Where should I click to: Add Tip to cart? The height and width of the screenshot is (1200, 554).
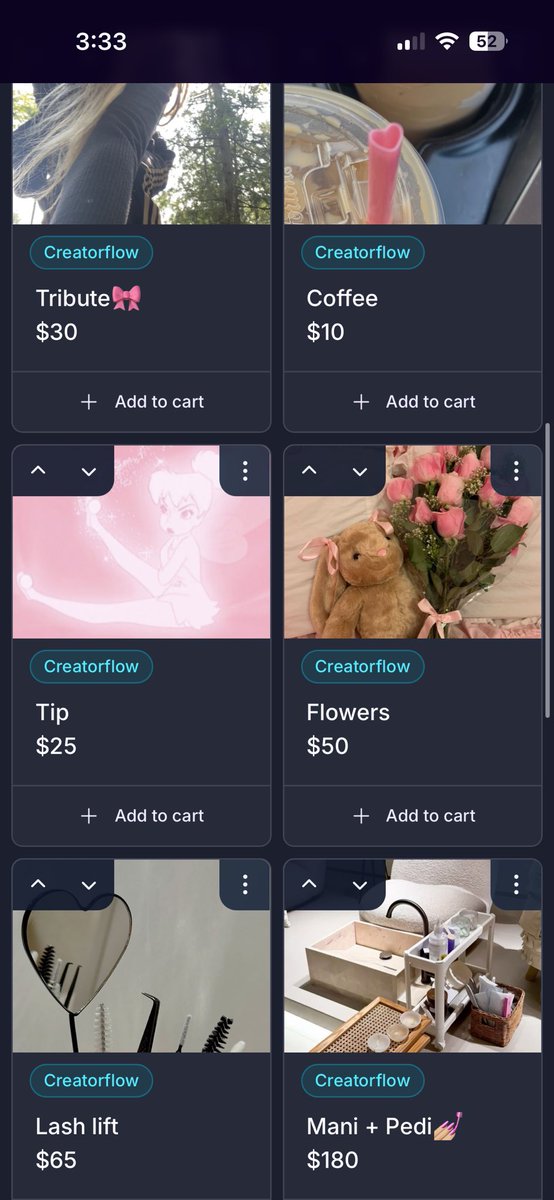tap(141, 816)
